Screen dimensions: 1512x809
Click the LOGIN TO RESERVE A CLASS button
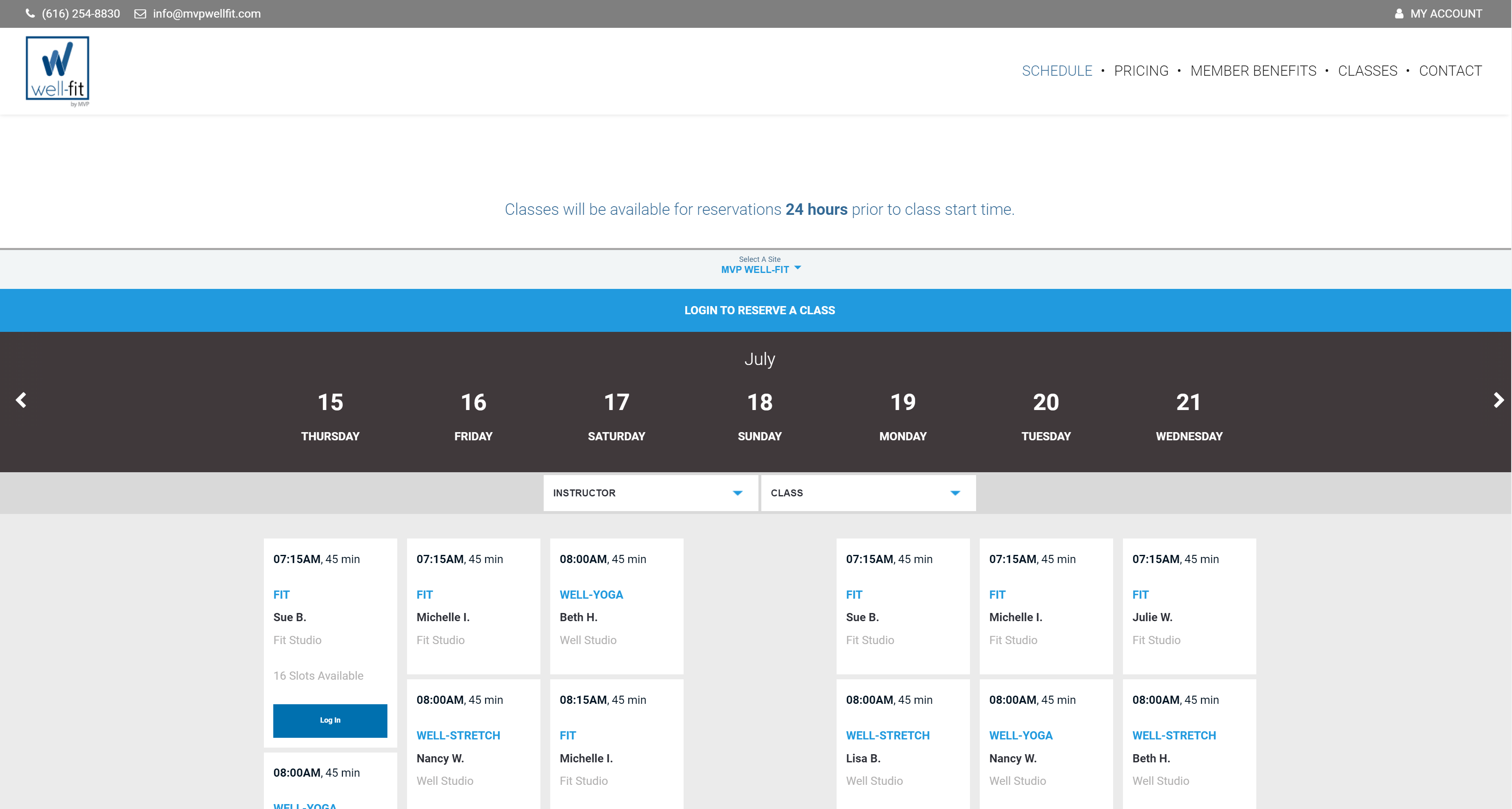(x=756, y=309)
